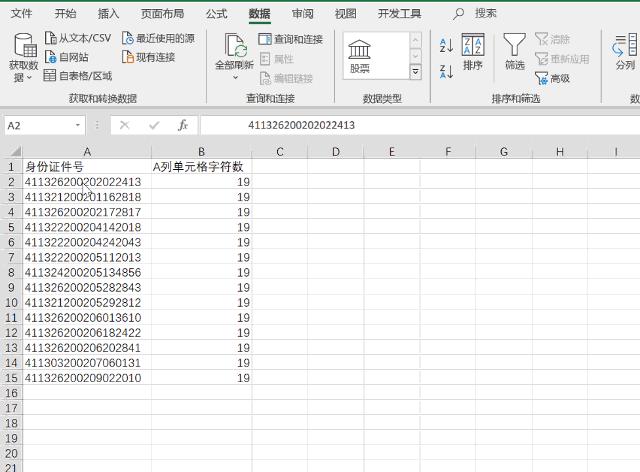Open 最近使用的源 recent sources
This screenshot has width=640, height=472.
click(x=158, y=38)
